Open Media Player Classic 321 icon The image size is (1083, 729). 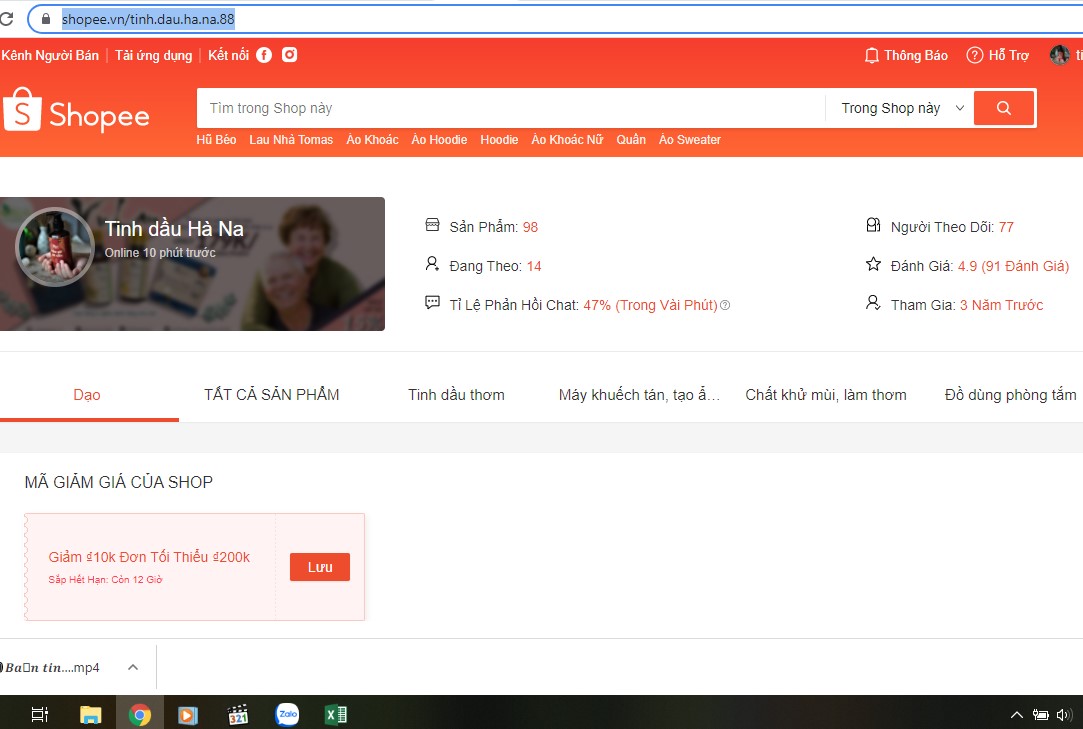(238, 714)
